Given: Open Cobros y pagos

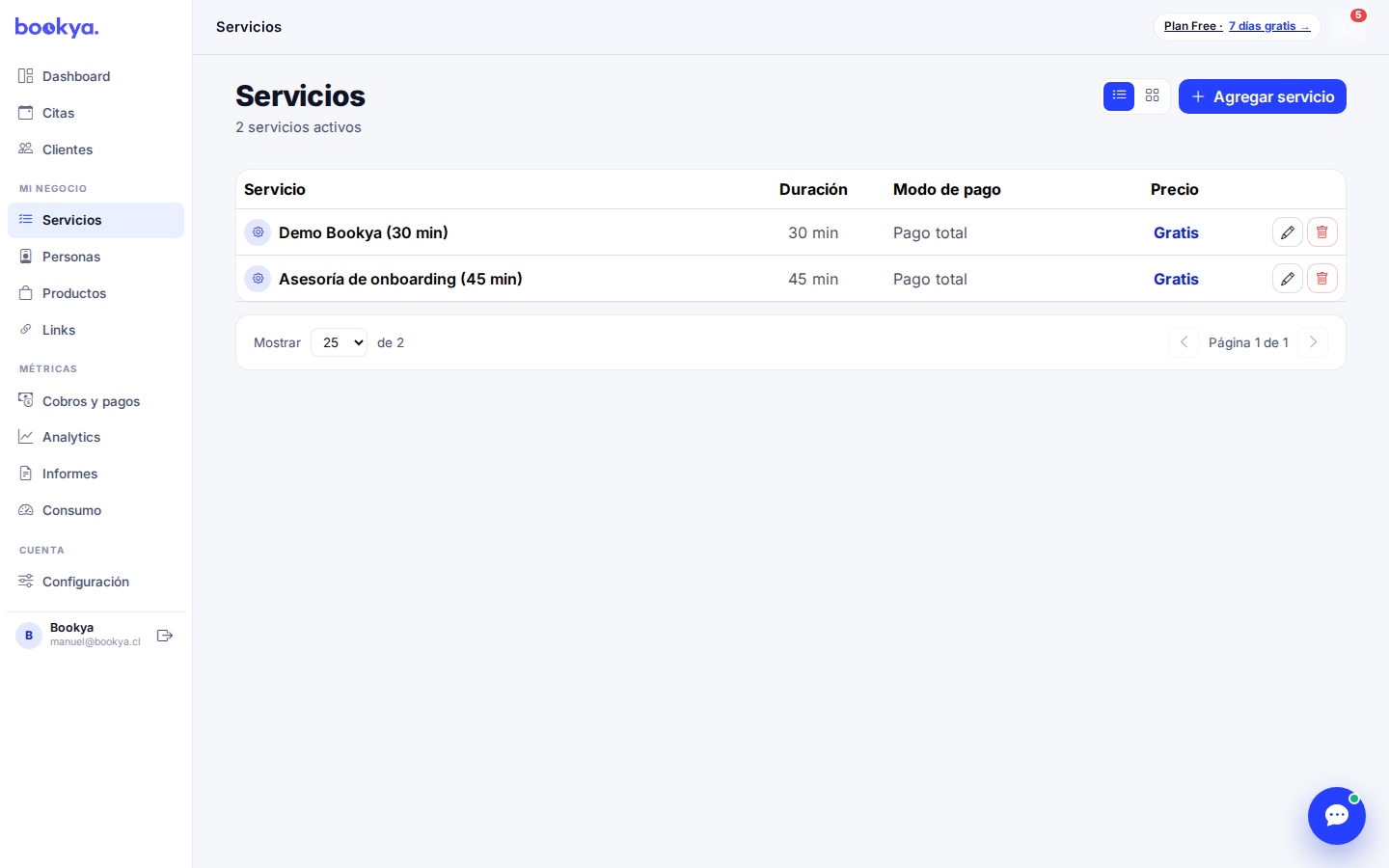Looking at the screenshot, I should [x=95, y=401].
